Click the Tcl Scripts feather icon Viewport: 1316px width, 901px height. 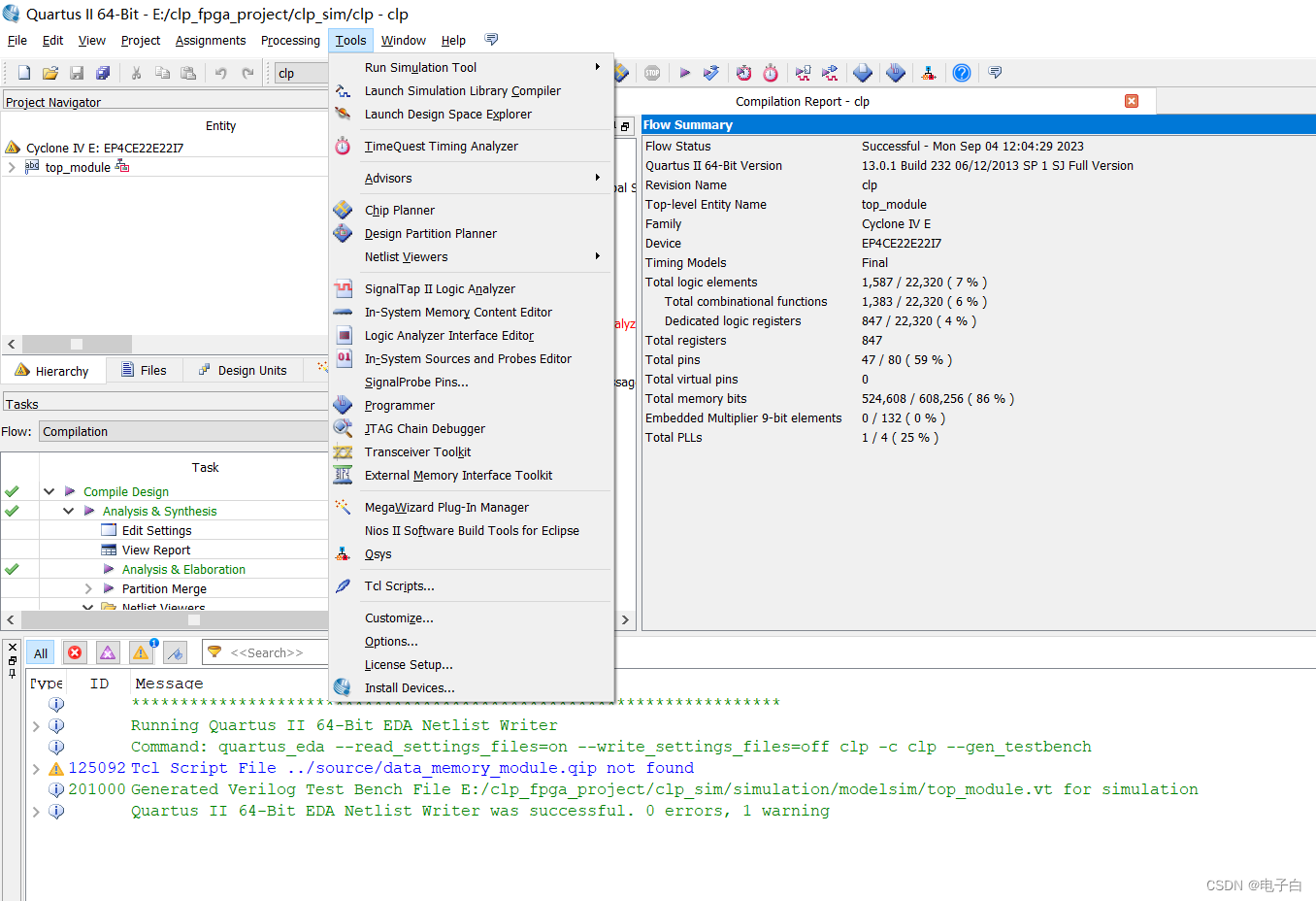point(343,585)
